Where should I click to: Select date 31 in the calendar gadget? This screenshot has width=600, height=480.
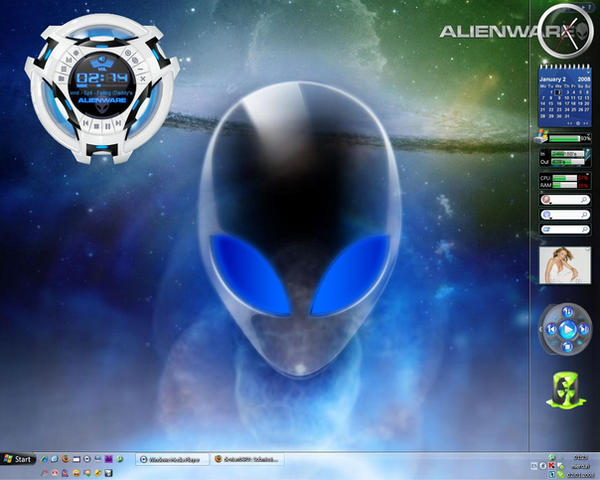coord(567,116)
